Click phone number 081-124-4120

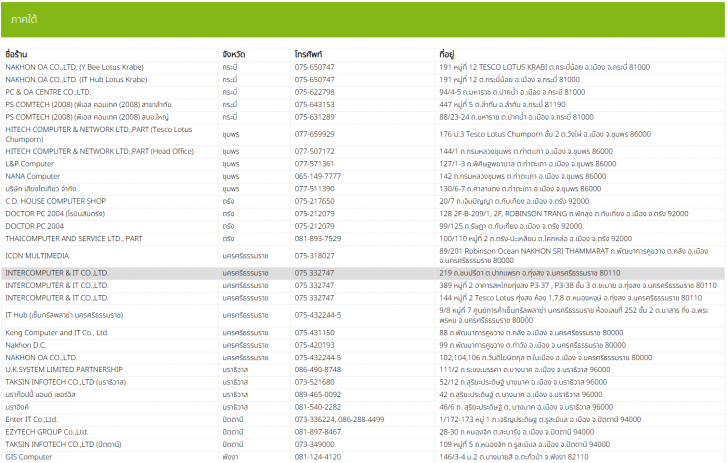click(x=318, y=457)
